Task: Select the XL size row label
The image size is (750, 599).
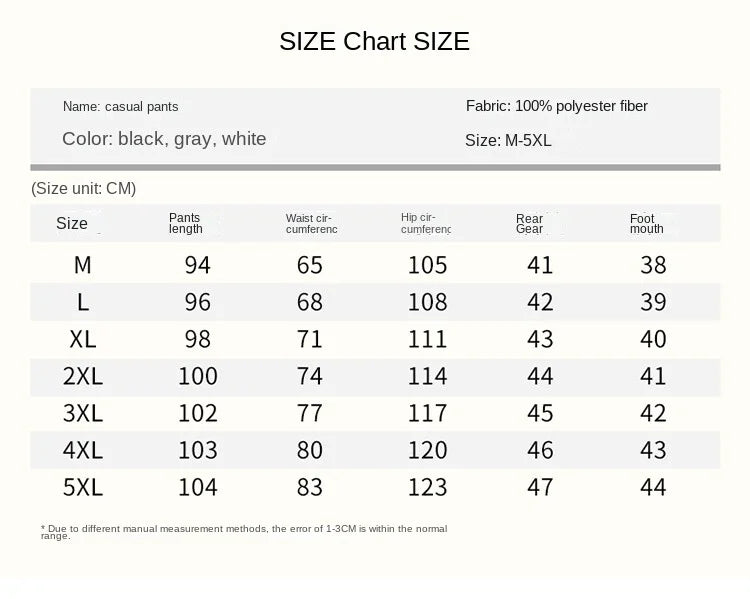Action: pos(83,339)
